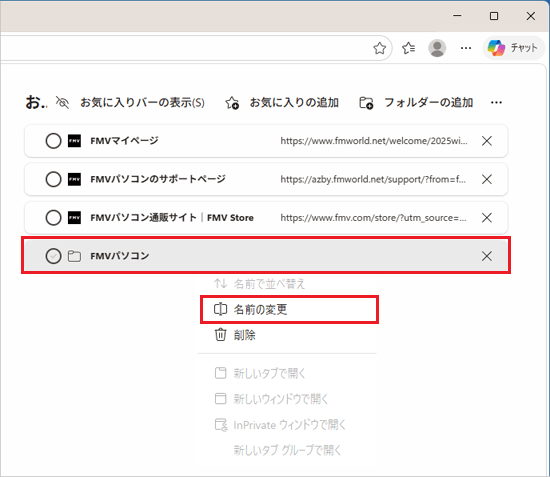Choose 名前の変更 in context menu
This screenshot has width=550, height=477.
pos(289,309)
